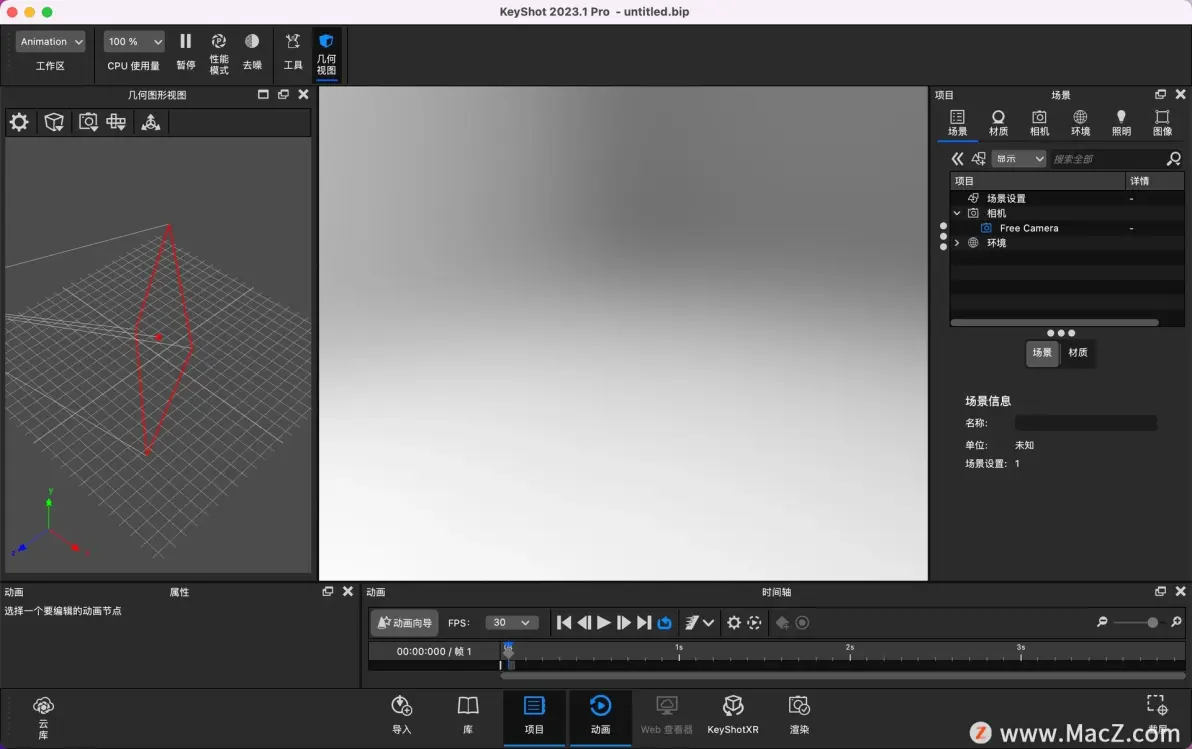Click the search magnifier icon in scene panel
Screen dimensions: 1192x749
coord(1174,158)
